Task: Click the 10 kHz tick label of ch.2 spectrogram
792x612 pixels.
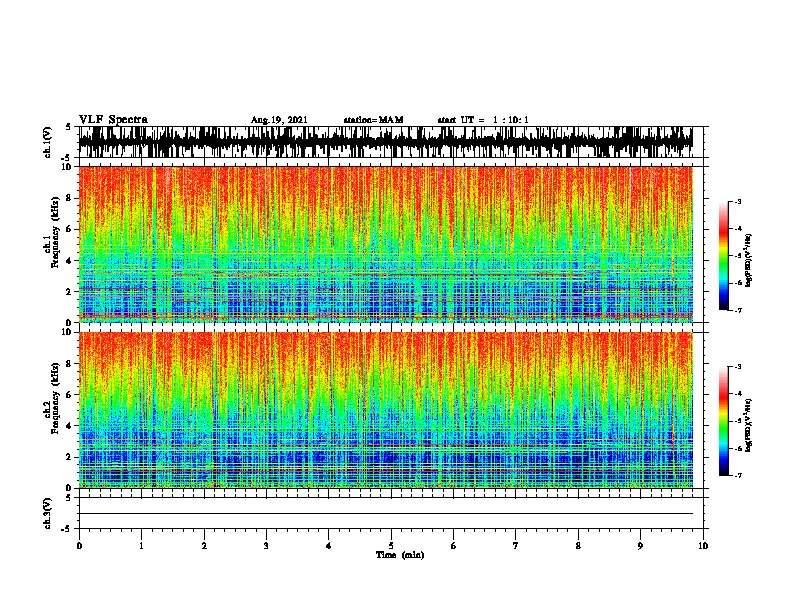Action: tap(67, 332)
